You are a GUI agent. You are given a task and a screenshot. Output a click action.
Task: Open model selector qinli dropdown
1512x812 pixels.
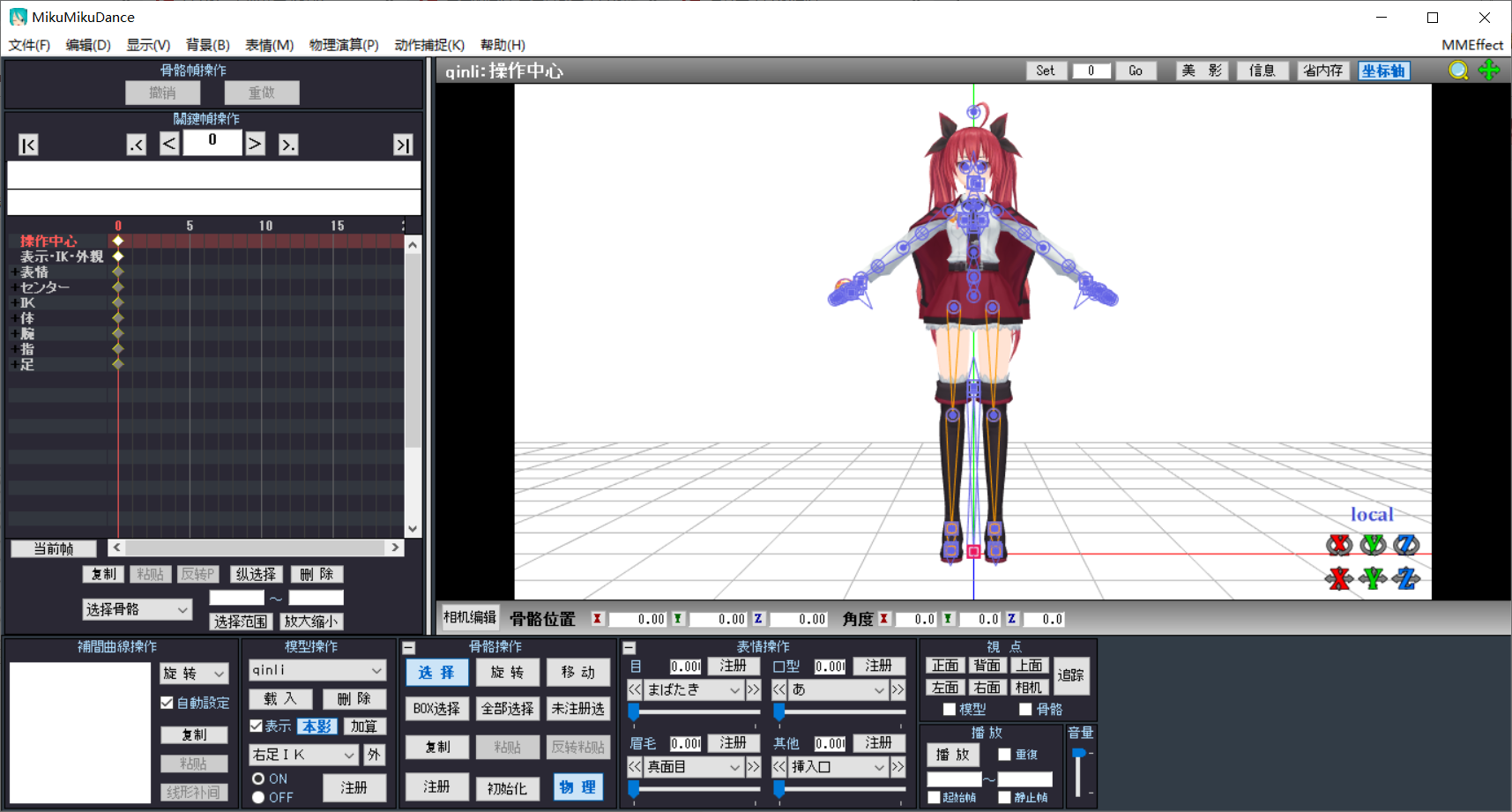(317, 670)
